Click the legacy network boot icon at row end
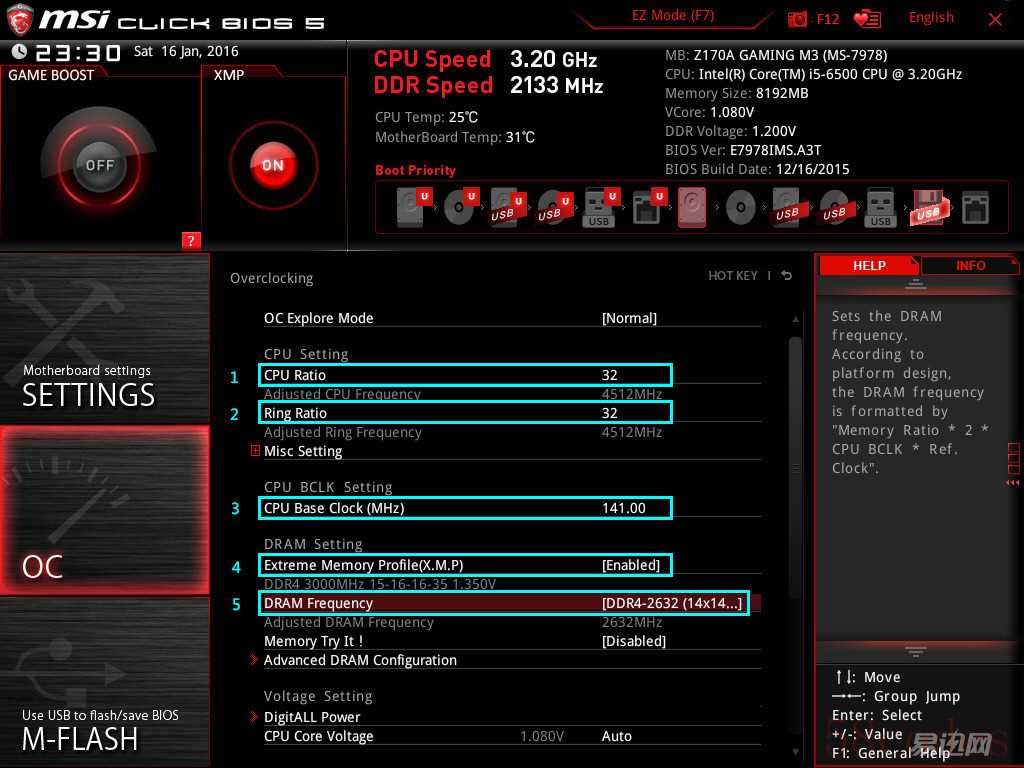 click(x=975, y=208)
